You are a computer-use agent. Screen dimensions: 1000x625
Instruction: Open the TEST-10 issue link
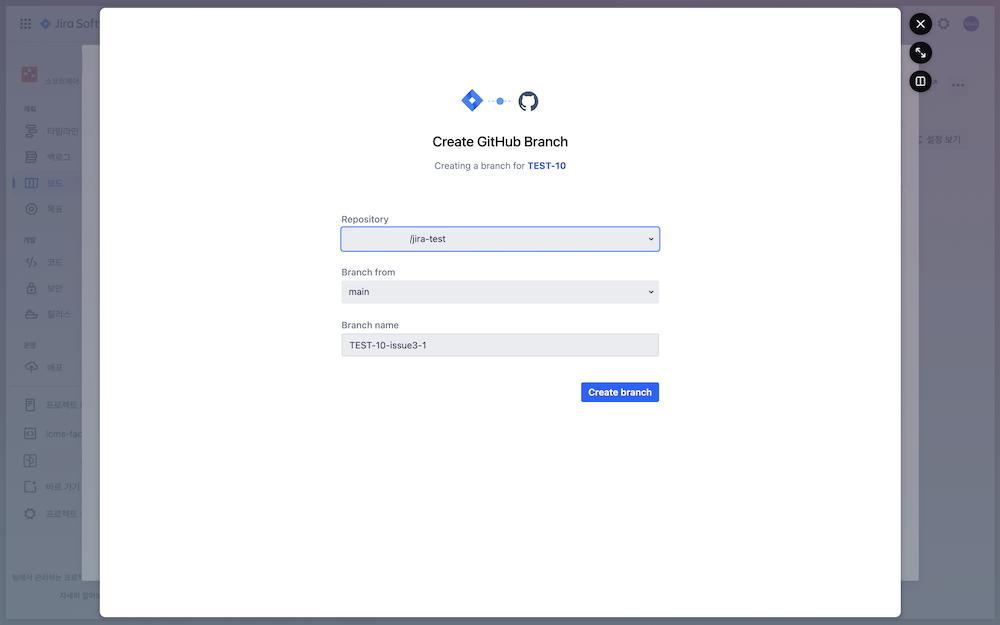(547, 166)
